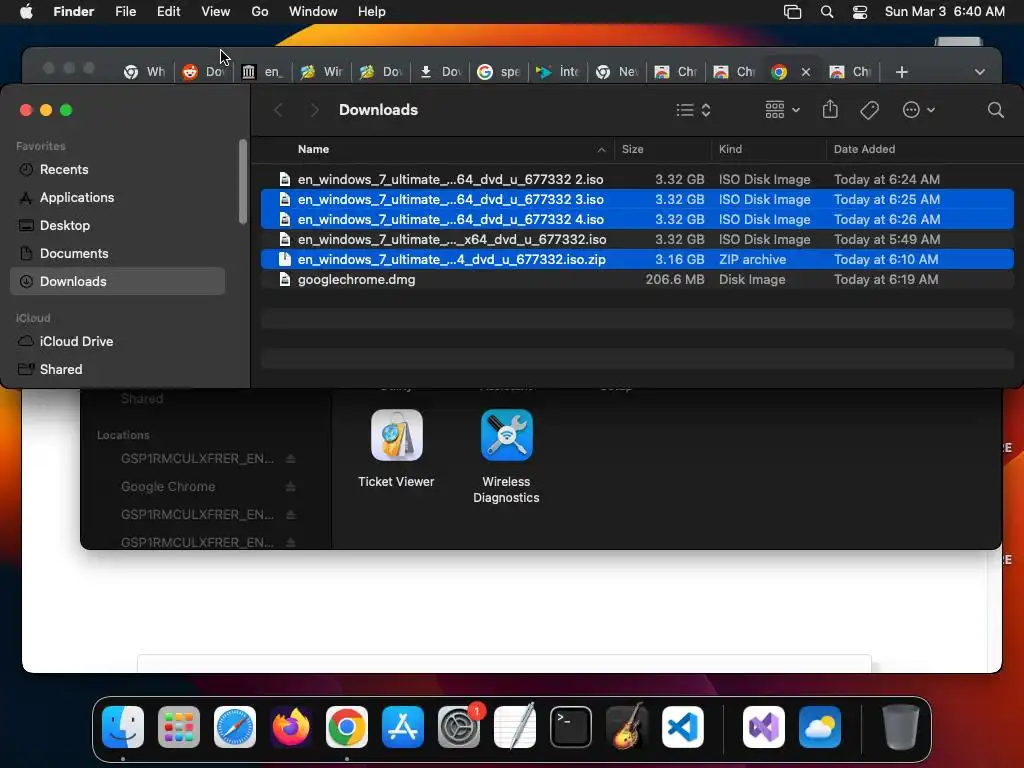Sort by the Kind column header
The height and width of the screenshot is (768, 1024).
click(x=768, y=150)
